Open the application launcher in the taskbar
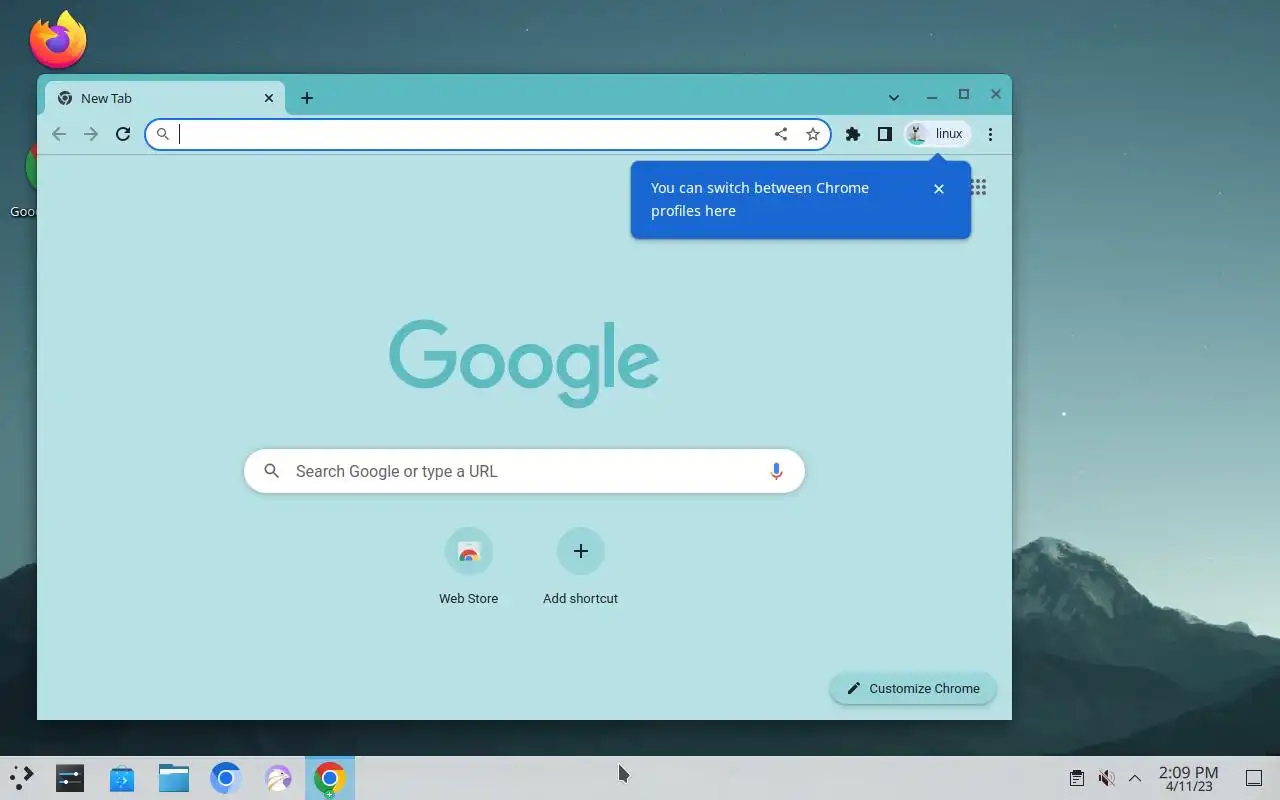The image size is (1280, 800). (21, 778)
